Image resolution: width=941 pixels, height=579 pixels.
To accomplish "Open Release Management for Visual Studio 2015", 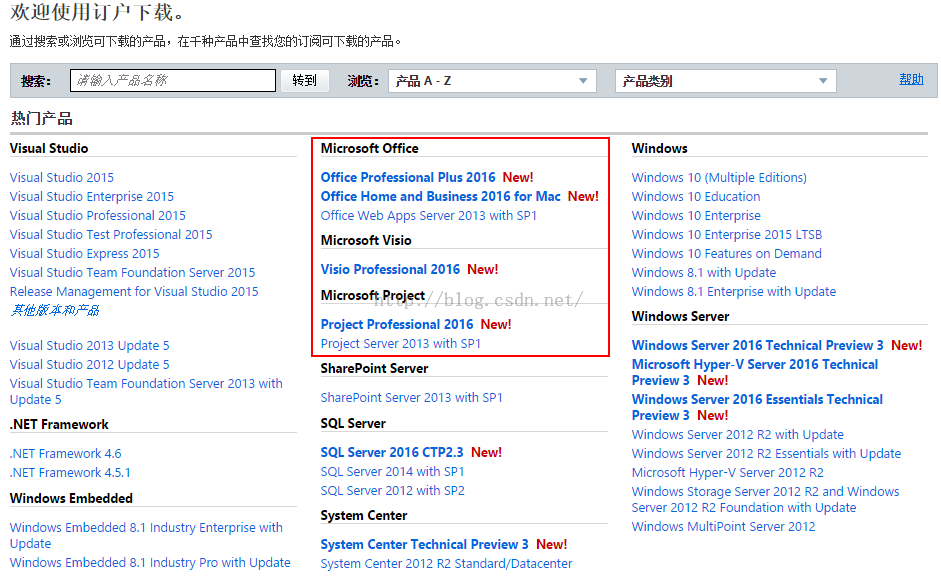I will click(134, 292).
